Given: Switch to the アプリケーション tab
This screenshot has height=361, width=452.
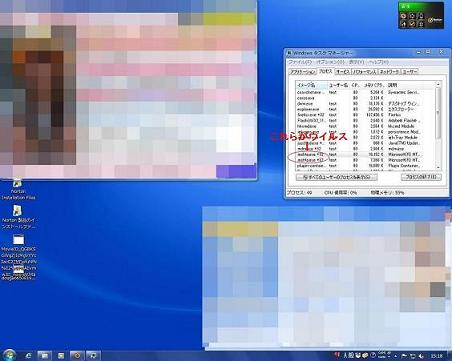Looking at the screenshot, I should pyautogui.click(x=302, y=72).
